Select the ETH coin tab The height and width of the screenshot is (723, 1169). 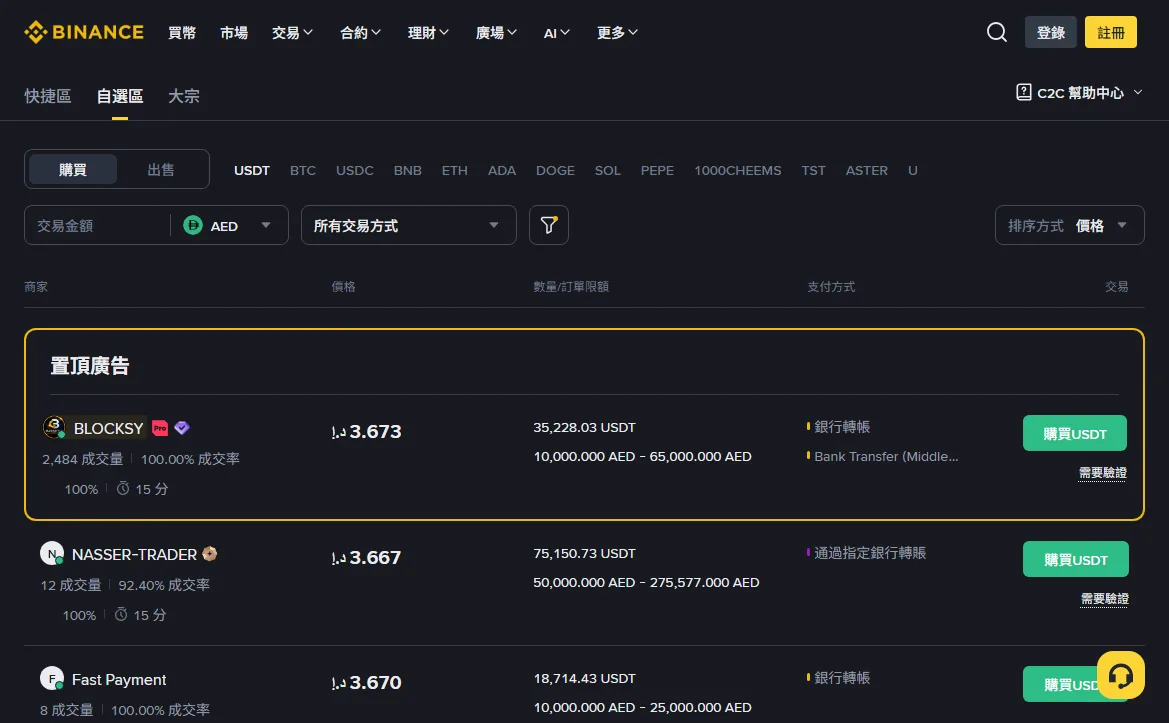[455, 171]
